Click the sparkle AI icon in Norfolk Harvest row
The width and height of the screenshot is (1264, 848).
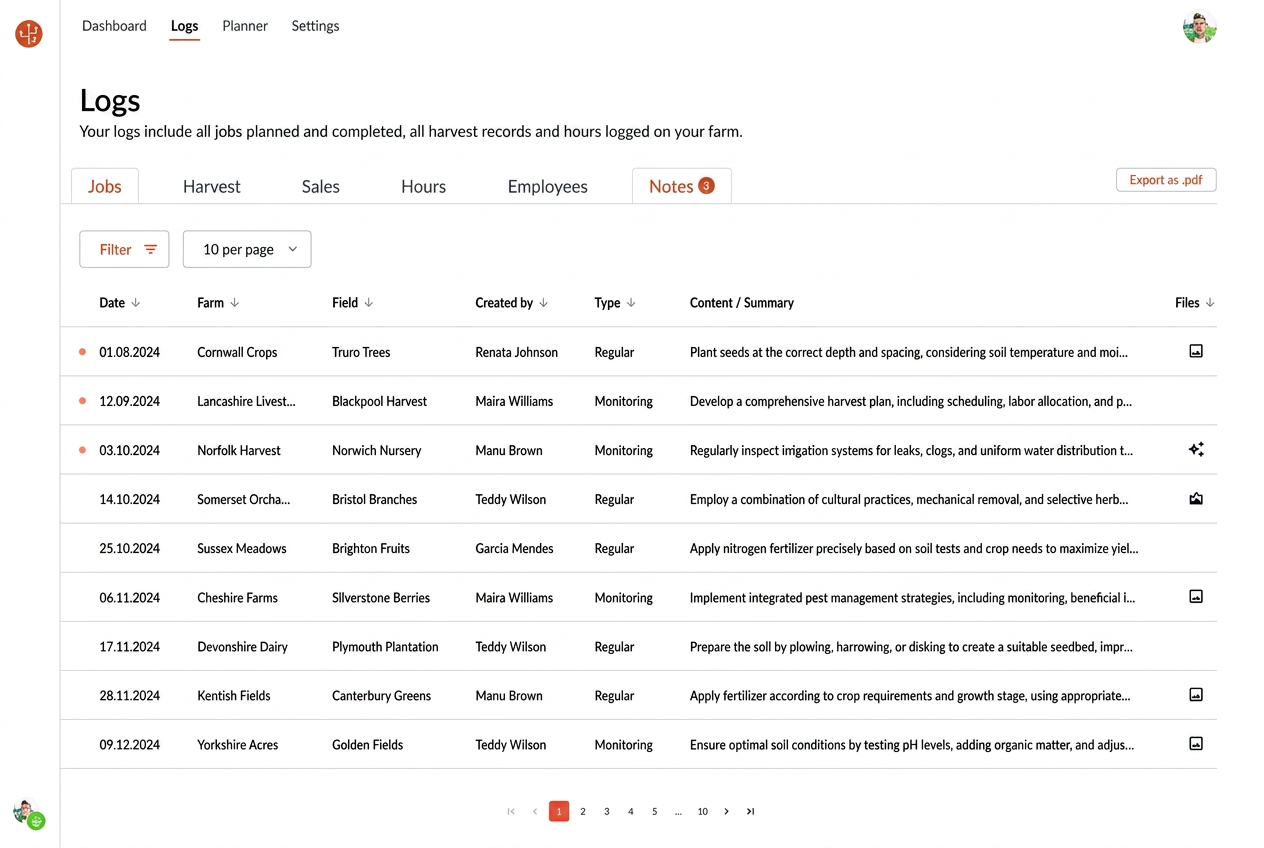[x=1195, y=450]
